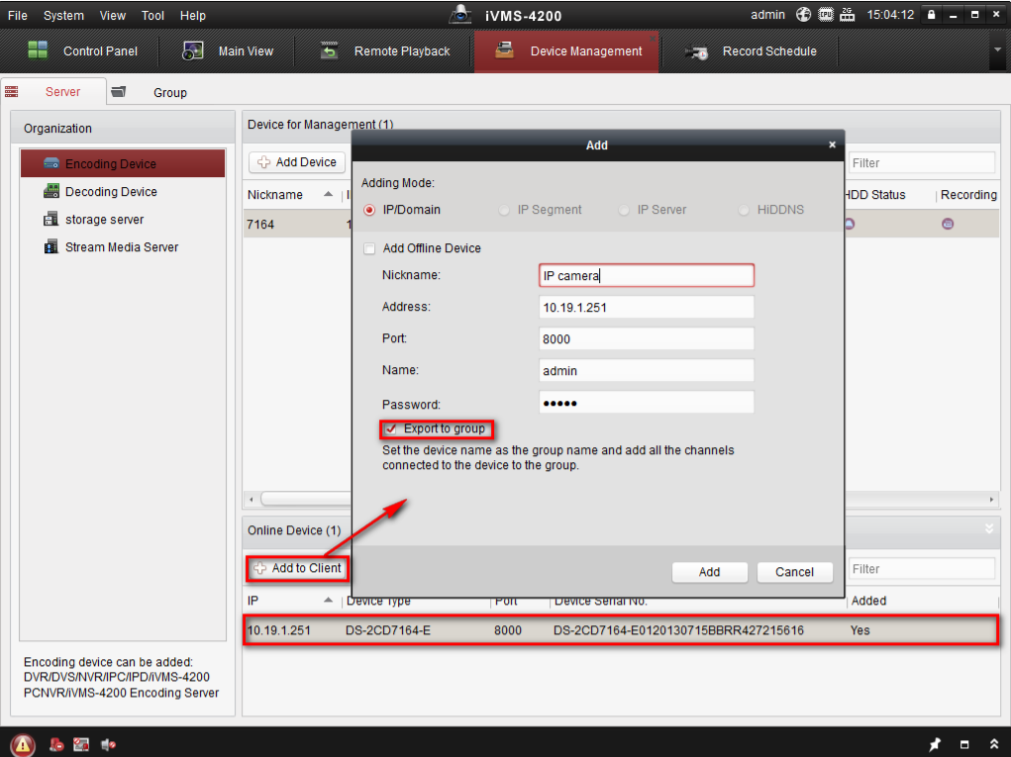Toggle Export to group checkbox
Image resolution: width=1011 pixels, height=757 pixels.
click(391, 429)
